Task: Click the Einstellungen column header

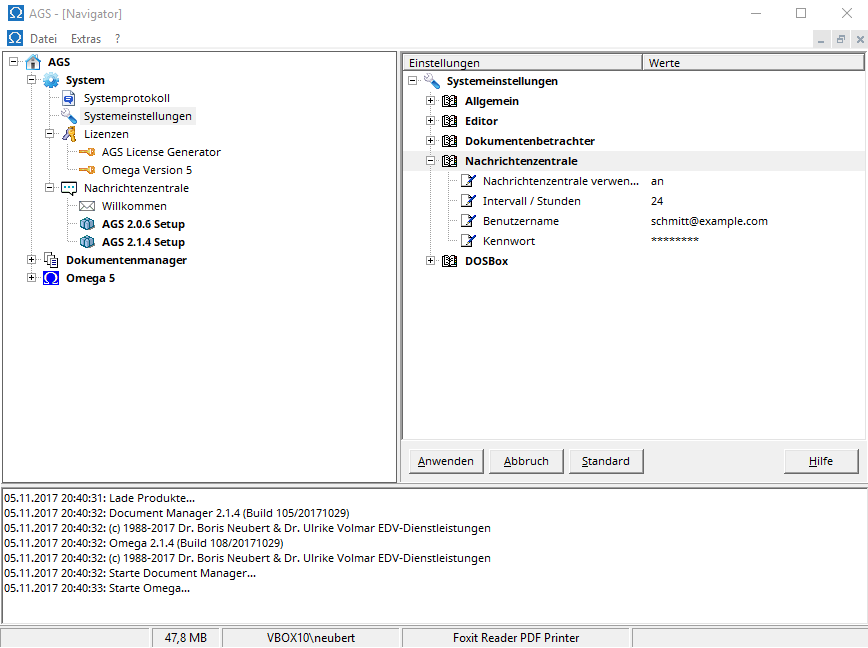Action: point(523,63)
